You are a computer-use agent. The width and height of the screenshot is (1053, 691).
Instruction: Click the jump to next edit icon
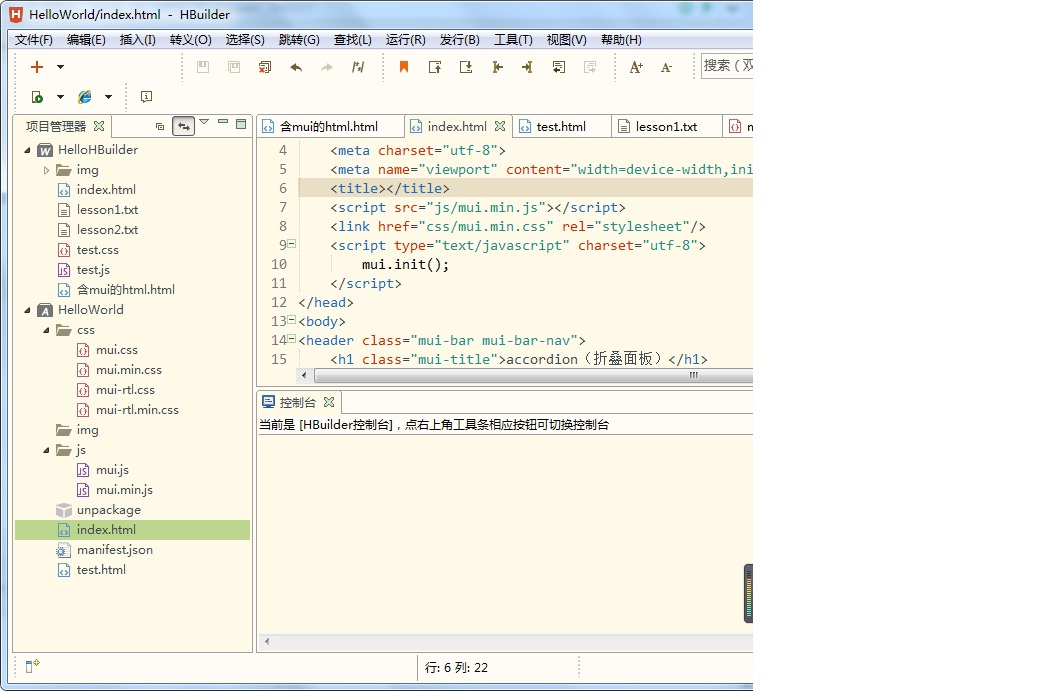pyautogui.click(x=527, y=66)
